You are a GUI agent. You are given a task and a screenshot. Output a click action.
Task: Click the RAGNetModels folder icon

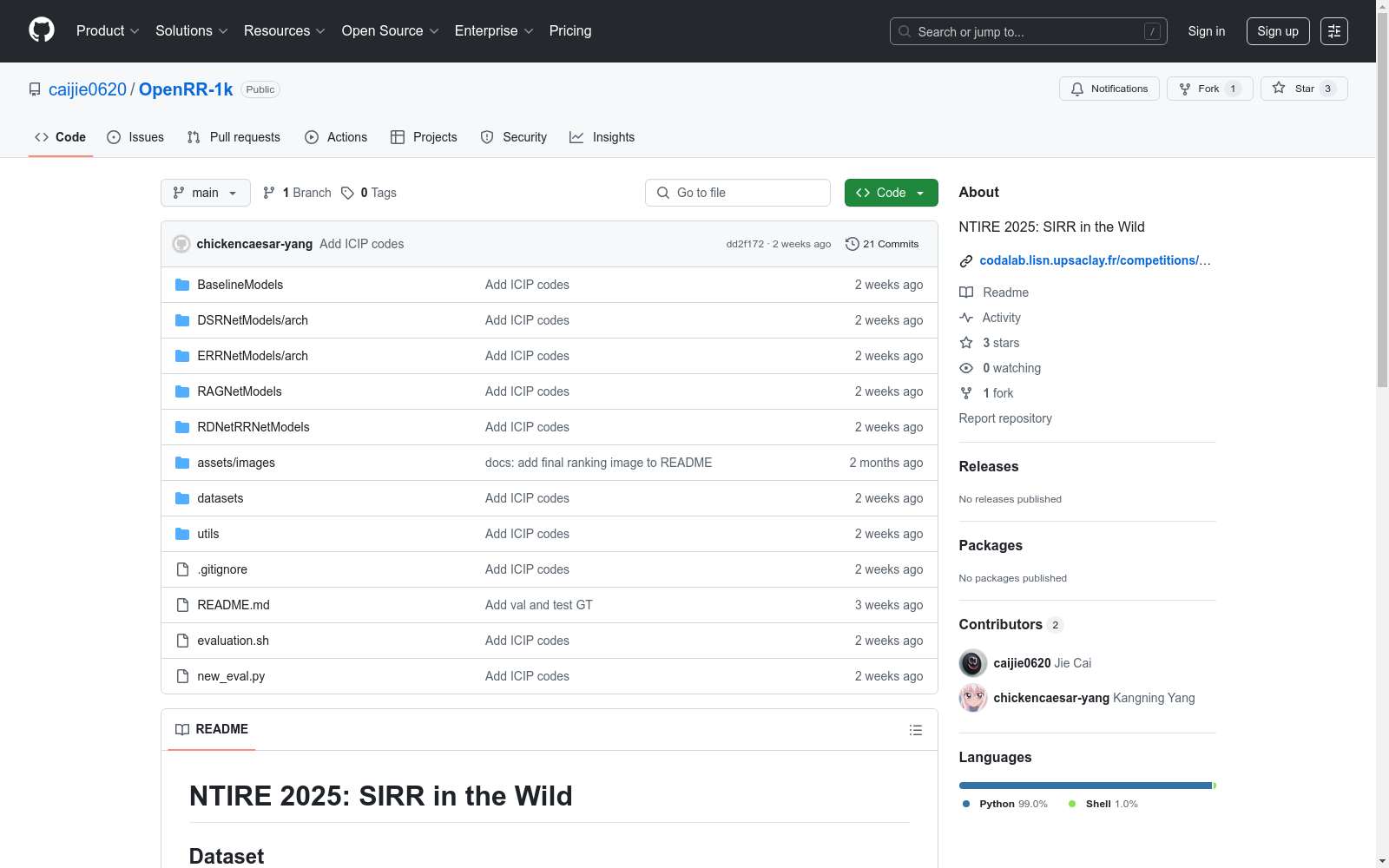pyautogui.click(x=182, y=391)
